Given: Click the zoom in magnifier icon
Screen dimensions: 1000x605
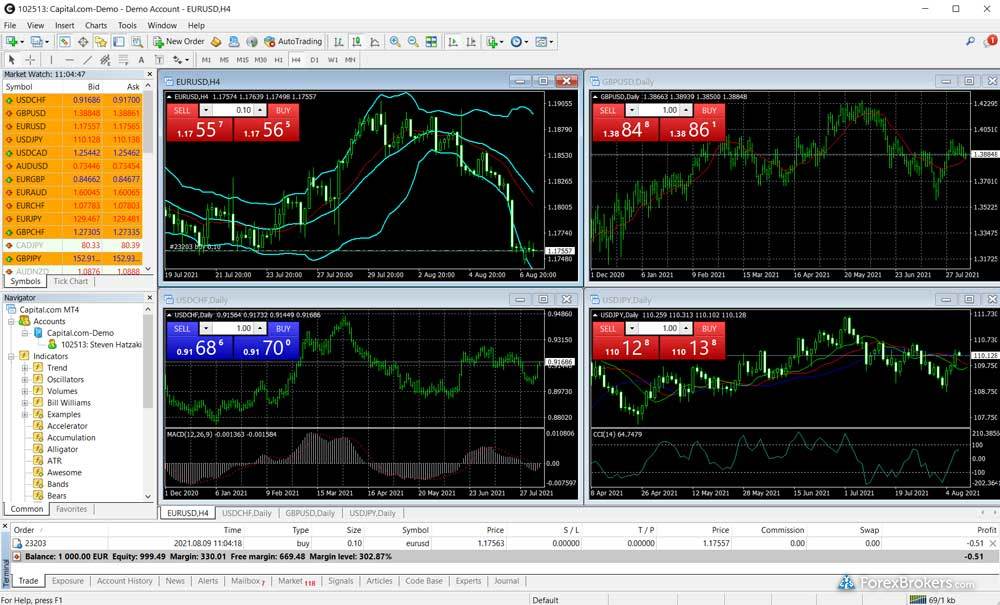Looking at the screenshot, I should [395, 42].
